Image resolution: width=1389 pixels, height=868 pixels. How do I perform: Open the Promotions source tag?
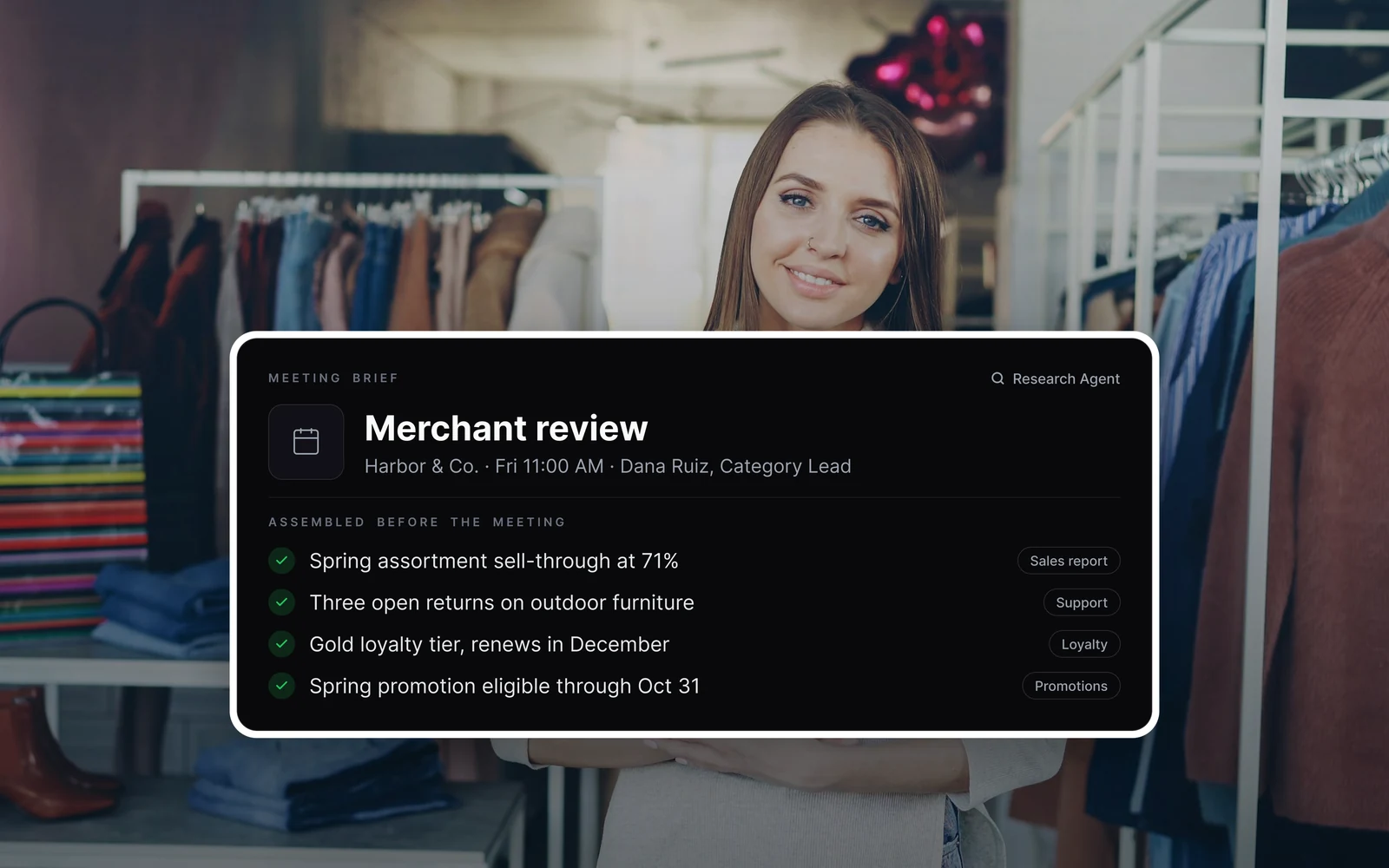[1071, 686]
